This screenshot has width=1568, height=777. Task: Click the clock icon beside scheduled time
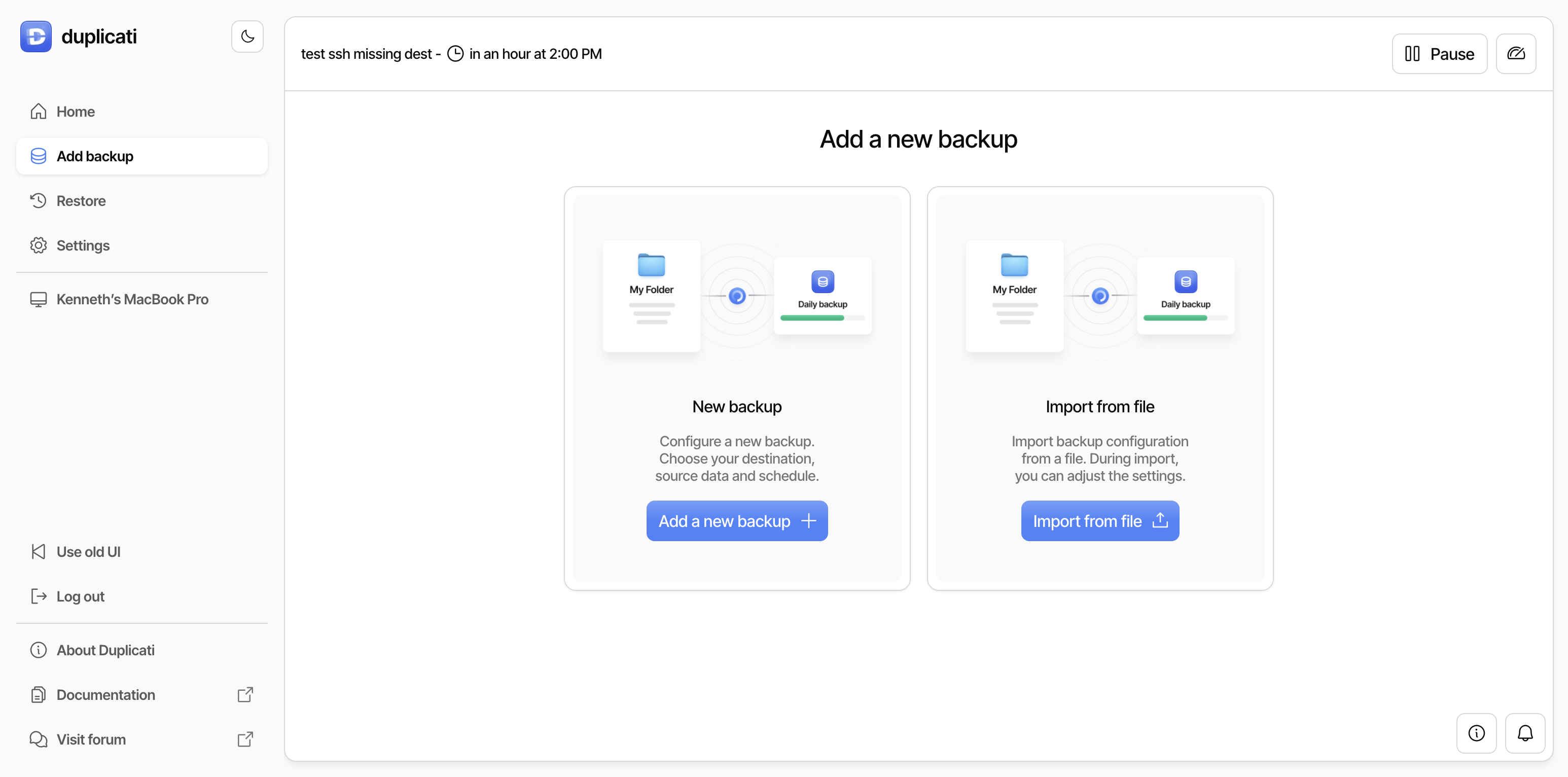coord(455,54)
